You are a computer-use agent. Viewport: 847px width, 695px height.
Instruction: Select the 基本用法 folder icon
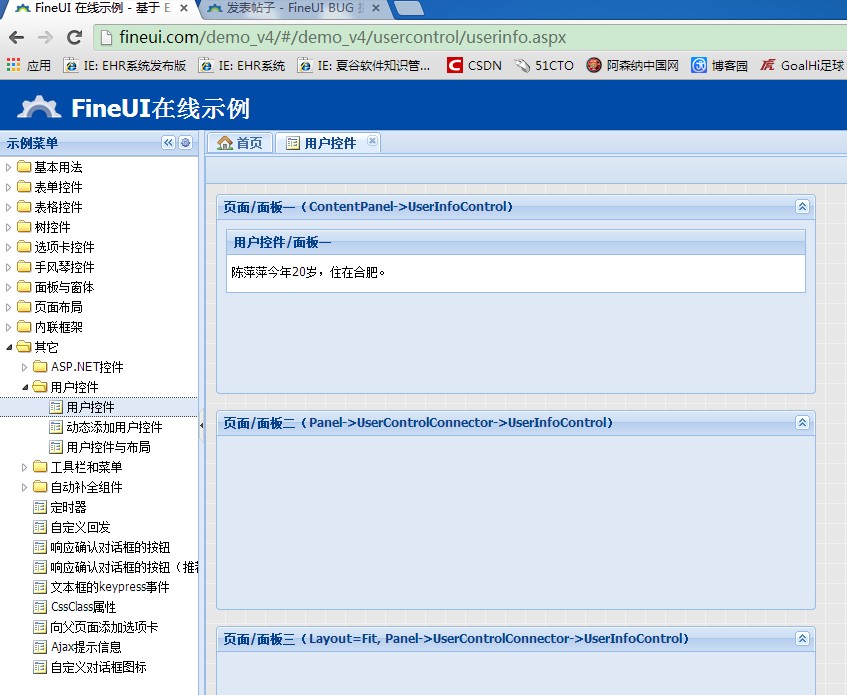pyautogui.click(x=24, y=166)
